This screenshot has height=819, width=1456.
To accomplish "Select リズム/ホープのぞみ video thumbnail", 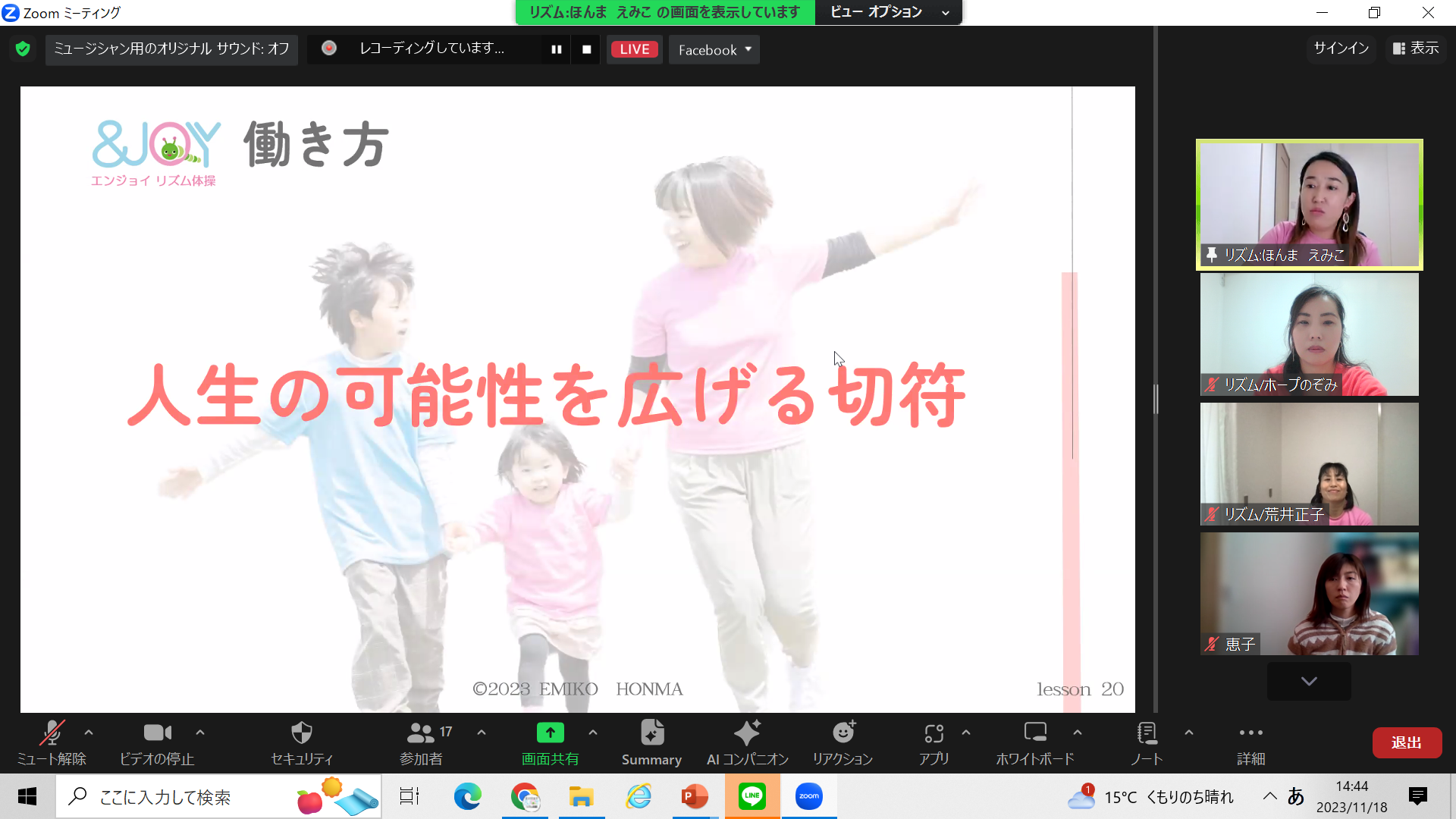I will [1310, 334].
